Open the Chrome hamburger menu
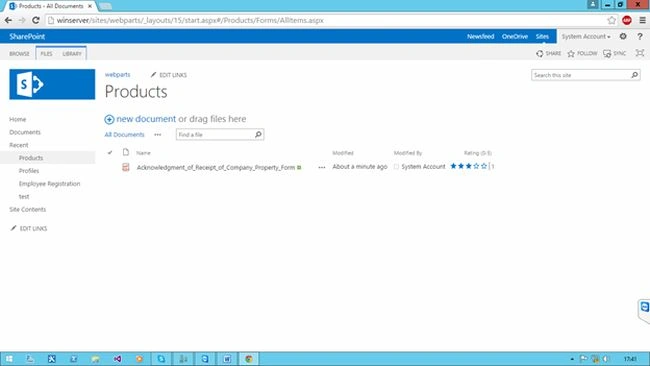 tap(642, 20)
